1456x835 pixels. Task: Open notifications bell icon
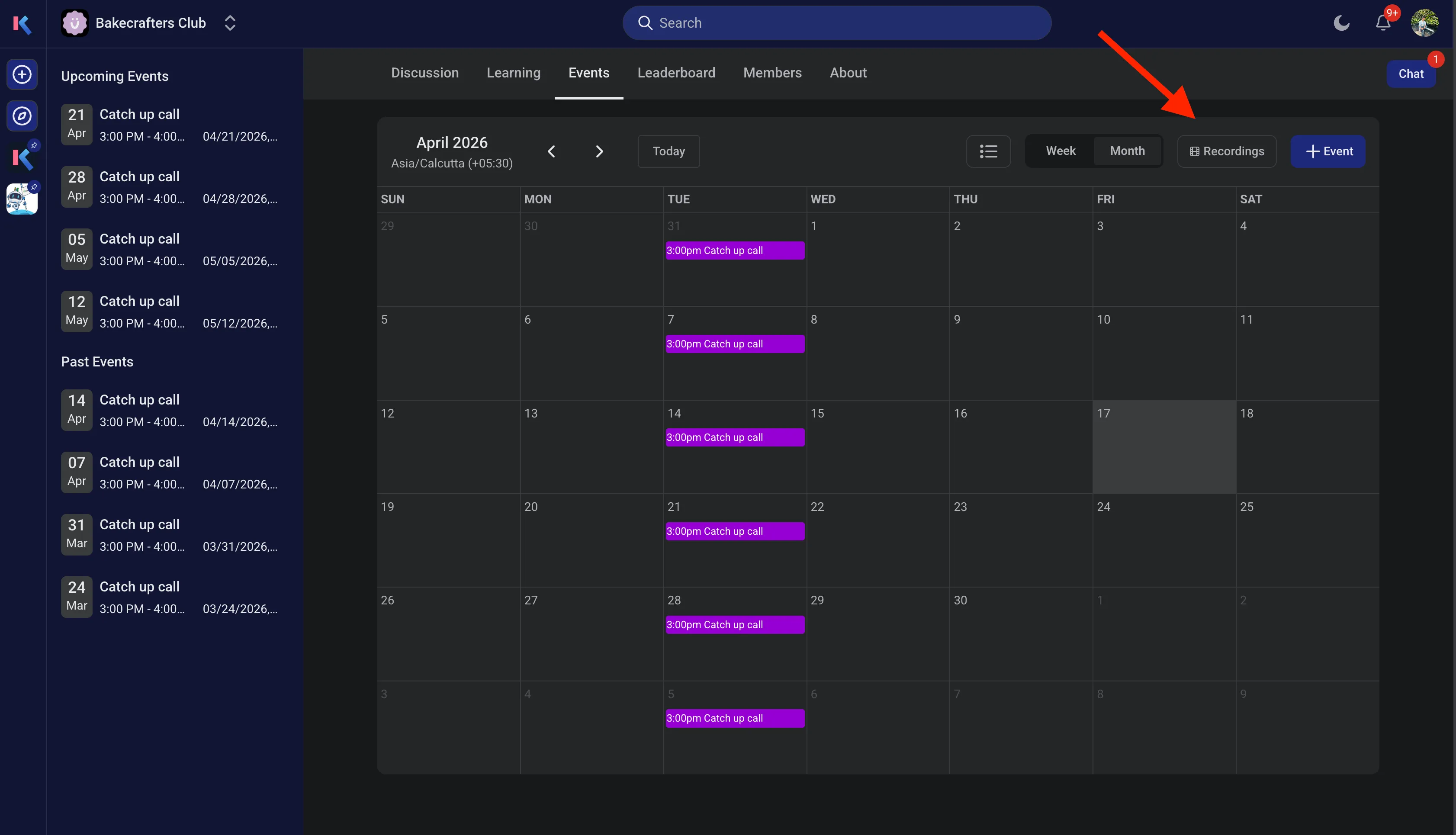click(1382, 23)
